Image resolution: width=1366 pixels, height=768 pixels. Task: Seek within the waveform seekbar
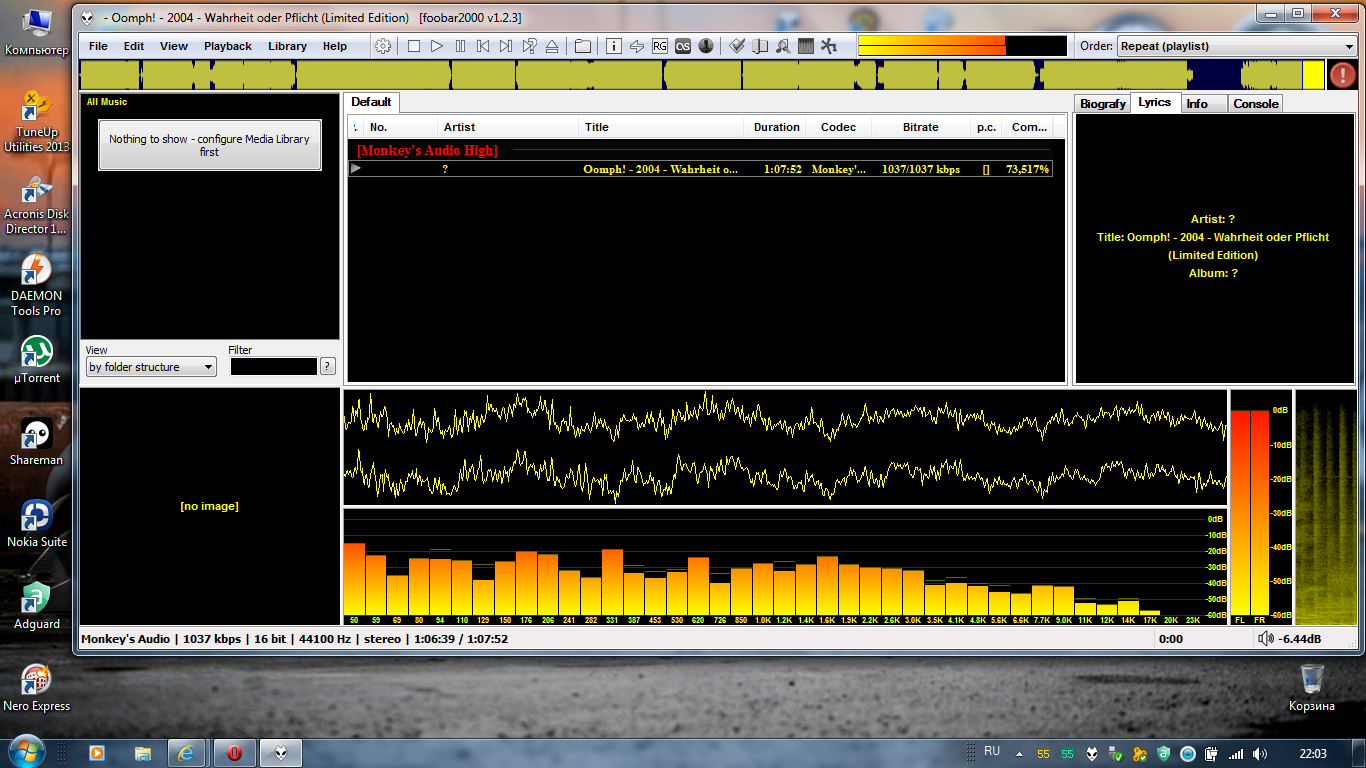pos(702,75)
